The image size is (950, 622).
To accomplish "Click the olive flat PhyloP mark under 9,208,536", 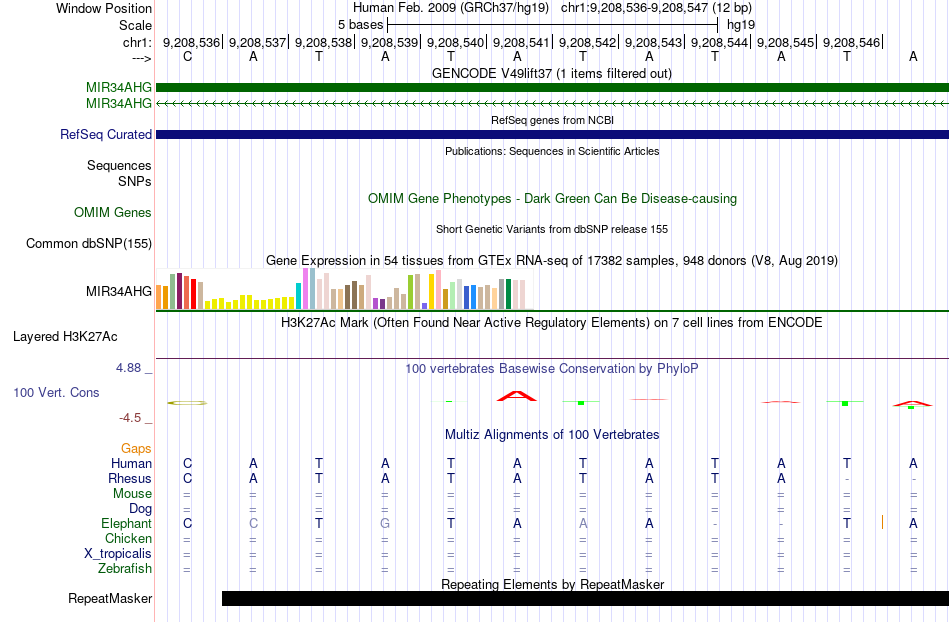I will point(187,403).
